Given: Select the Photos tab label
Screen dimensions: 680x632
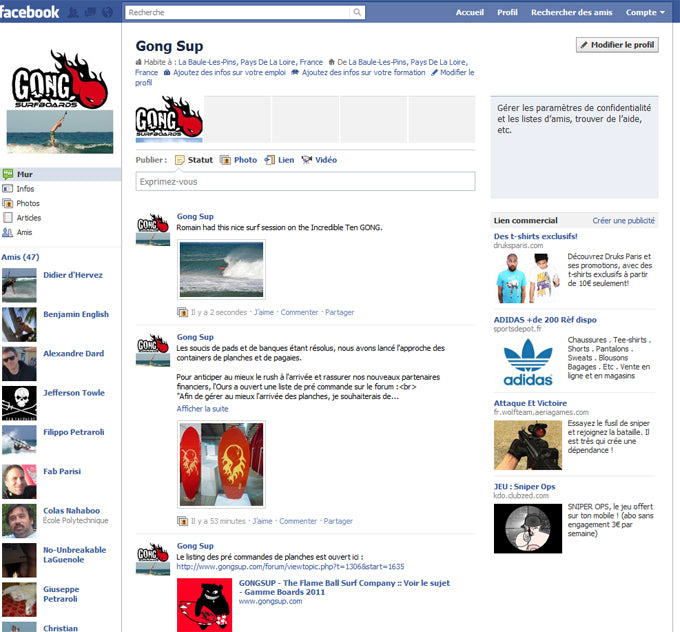Looking at the screenshot, I should [x=28, y=203].
